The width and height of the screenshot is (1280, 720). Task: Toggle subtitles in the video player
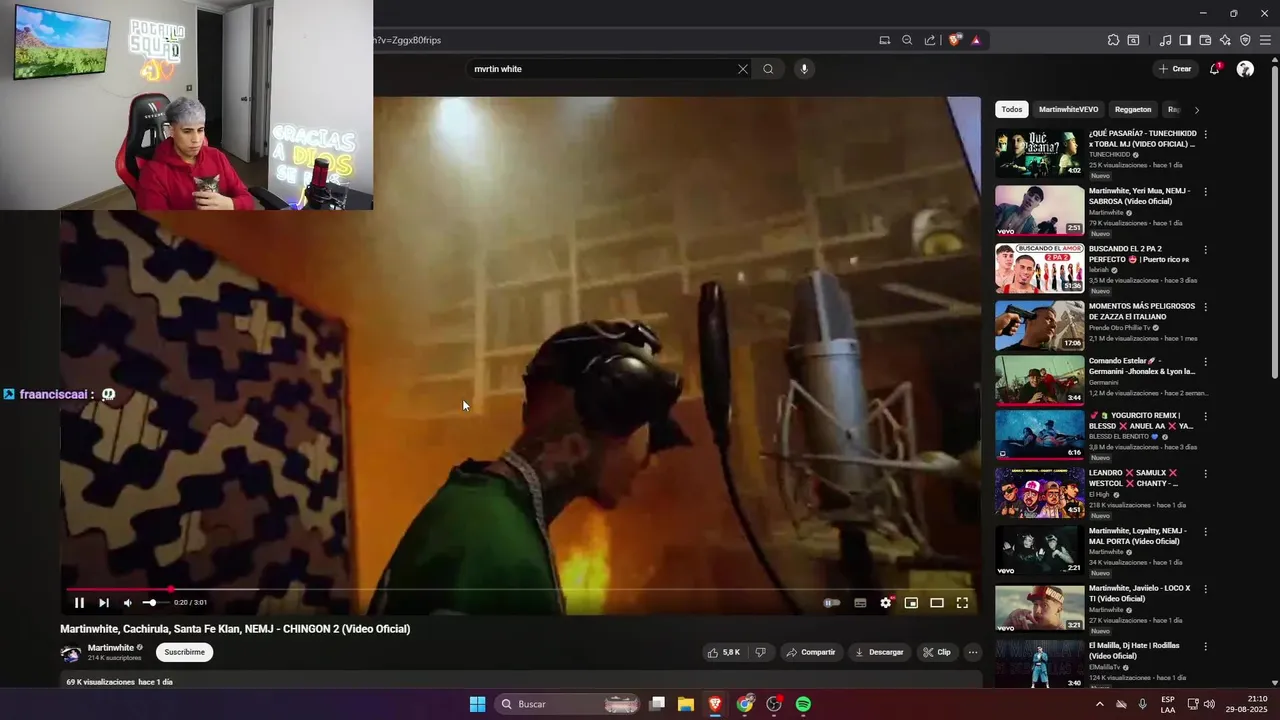pos(860,603)
